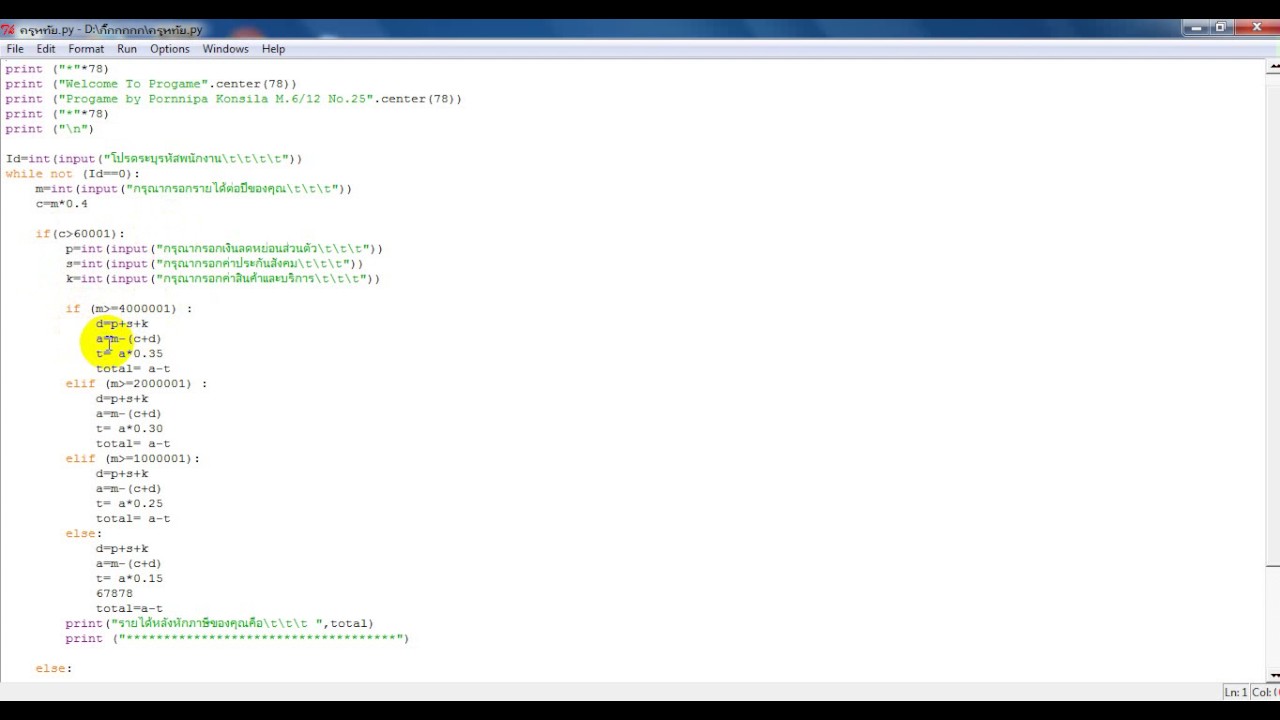Click the p=int(input( line
Screen dimensions: 1280x720
tap(224, 249)
